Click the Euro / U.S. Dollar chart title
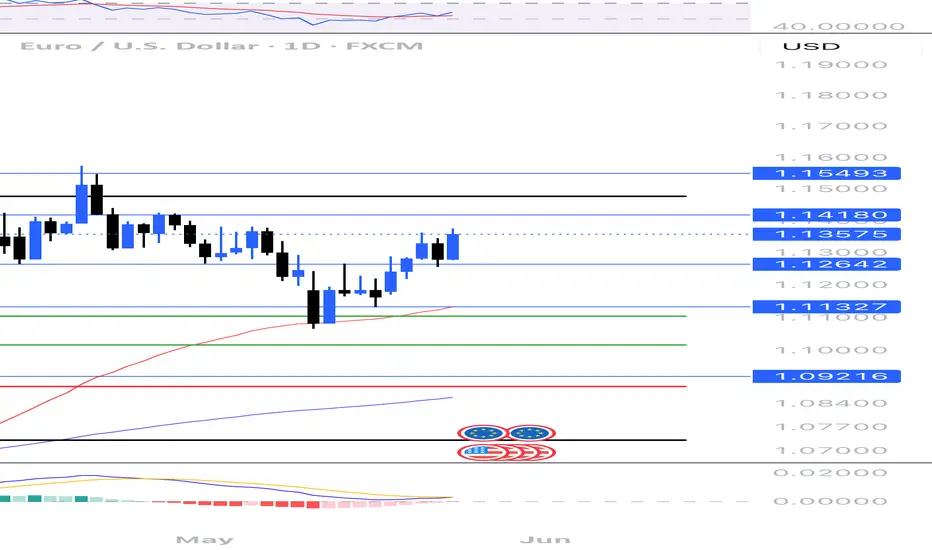Image resolution: width=932 pixels, height=550 pixels. (x=221, y=46)
